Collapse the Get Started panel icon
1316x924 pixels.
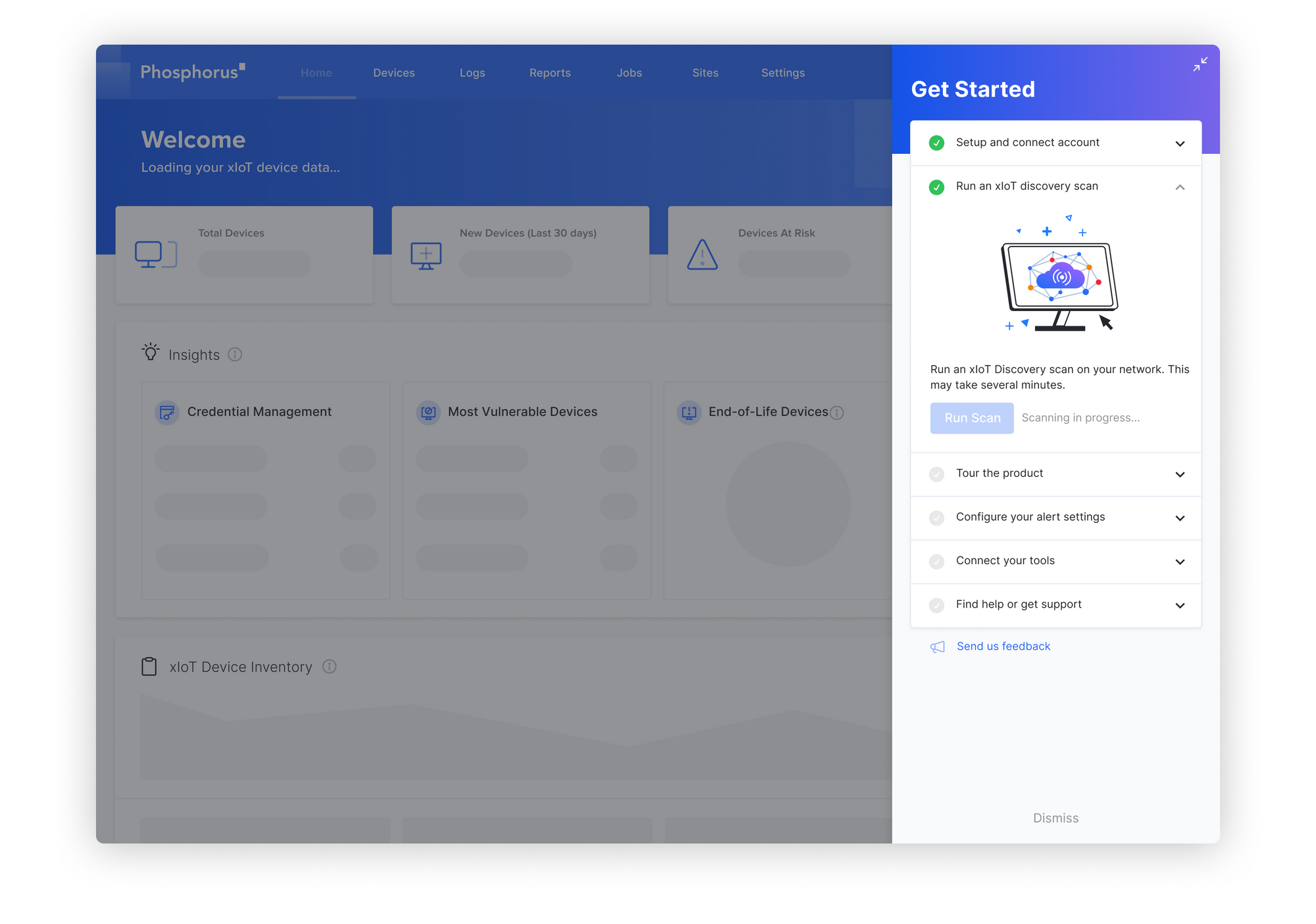point(1200,64)
